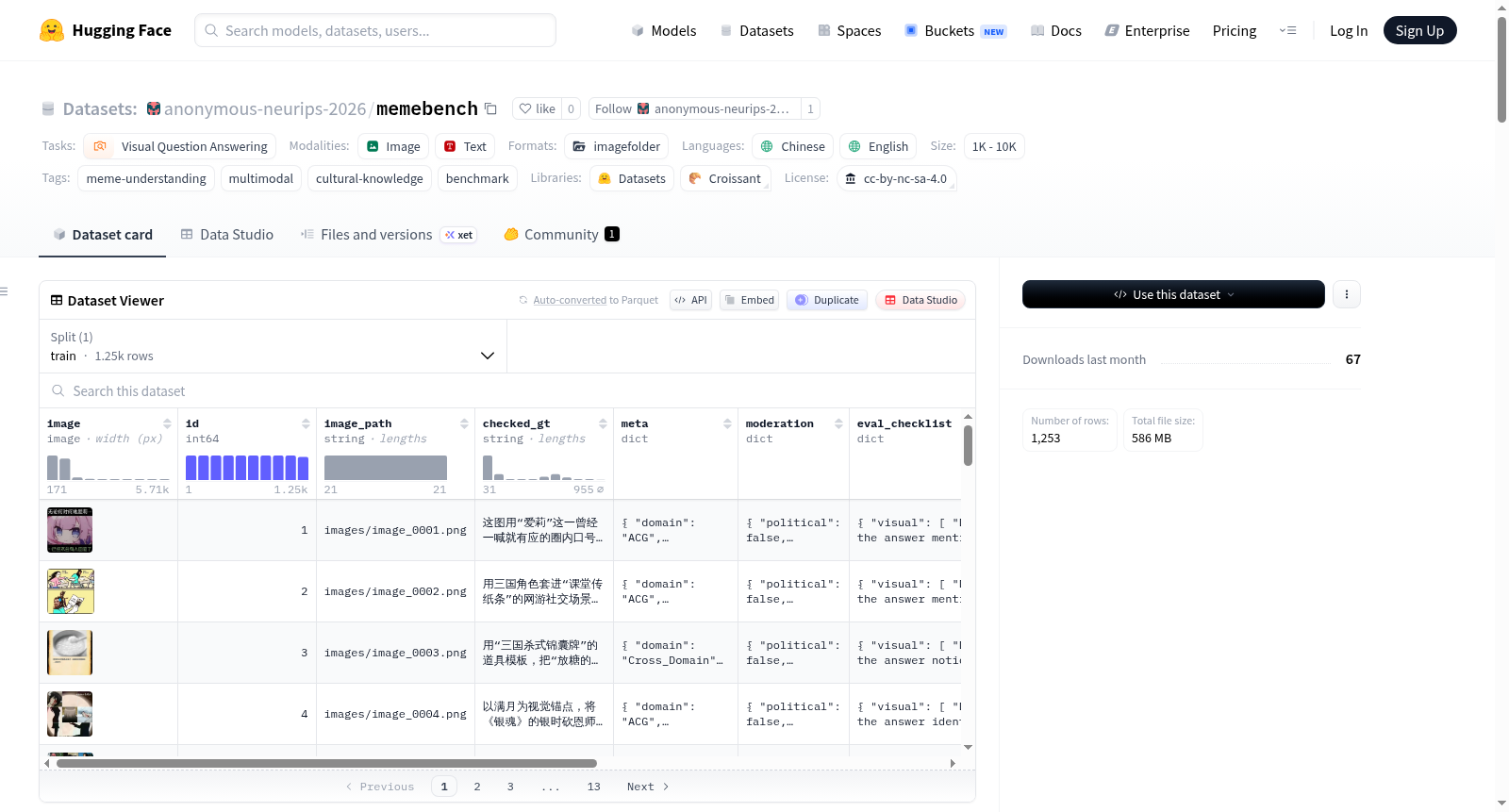Focus the Search this dataset field
This screenshot has width=1509, height=812.
point(507,390)
